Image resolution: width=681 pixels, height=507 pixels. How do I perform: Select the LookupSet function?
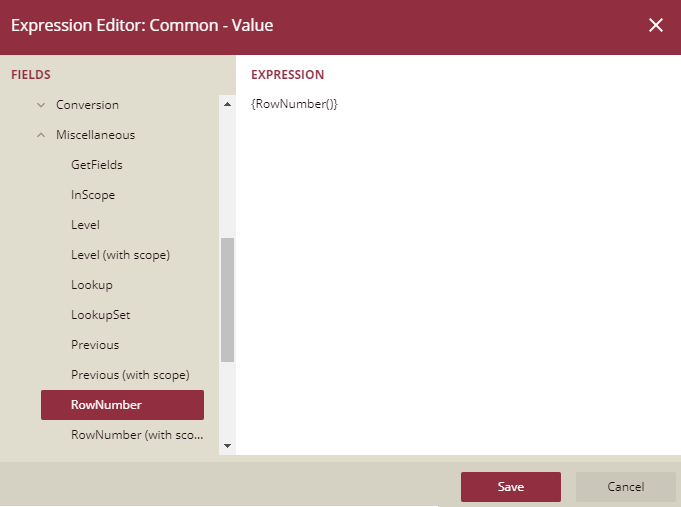(x=101, y=315)
